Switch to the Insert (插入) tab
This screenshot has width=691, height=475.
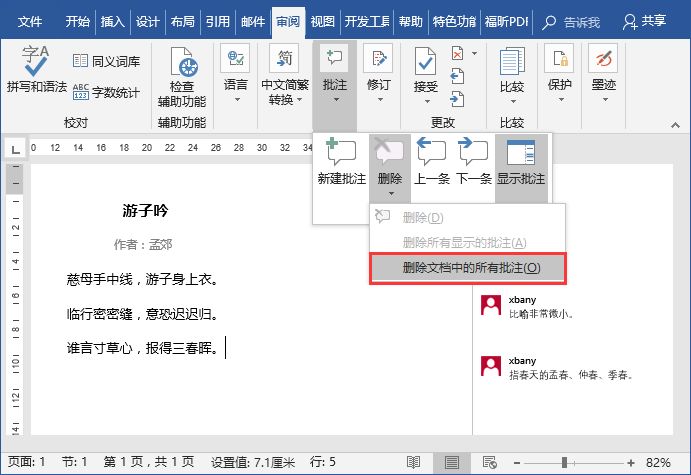[x=112, y=22]
